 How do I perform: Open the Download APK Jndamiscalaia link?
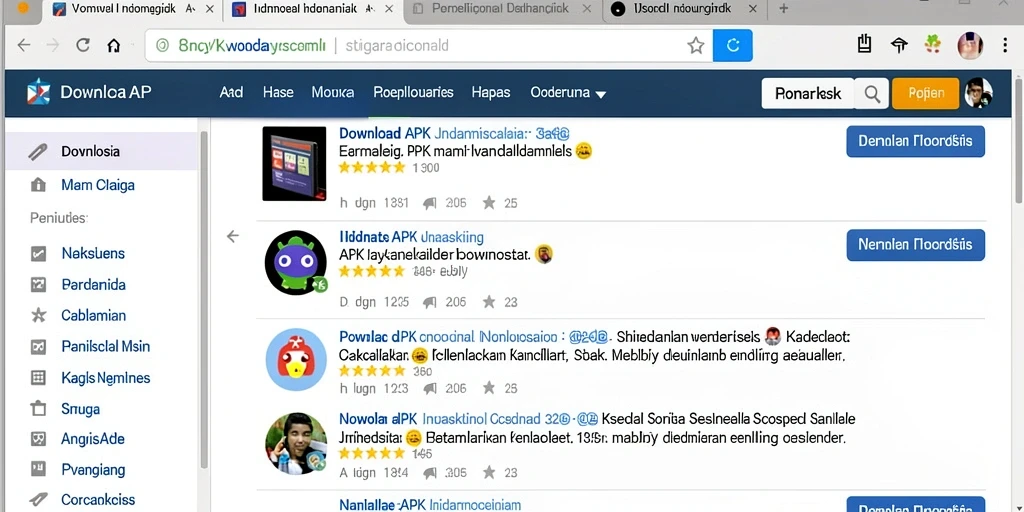point(454,134)
